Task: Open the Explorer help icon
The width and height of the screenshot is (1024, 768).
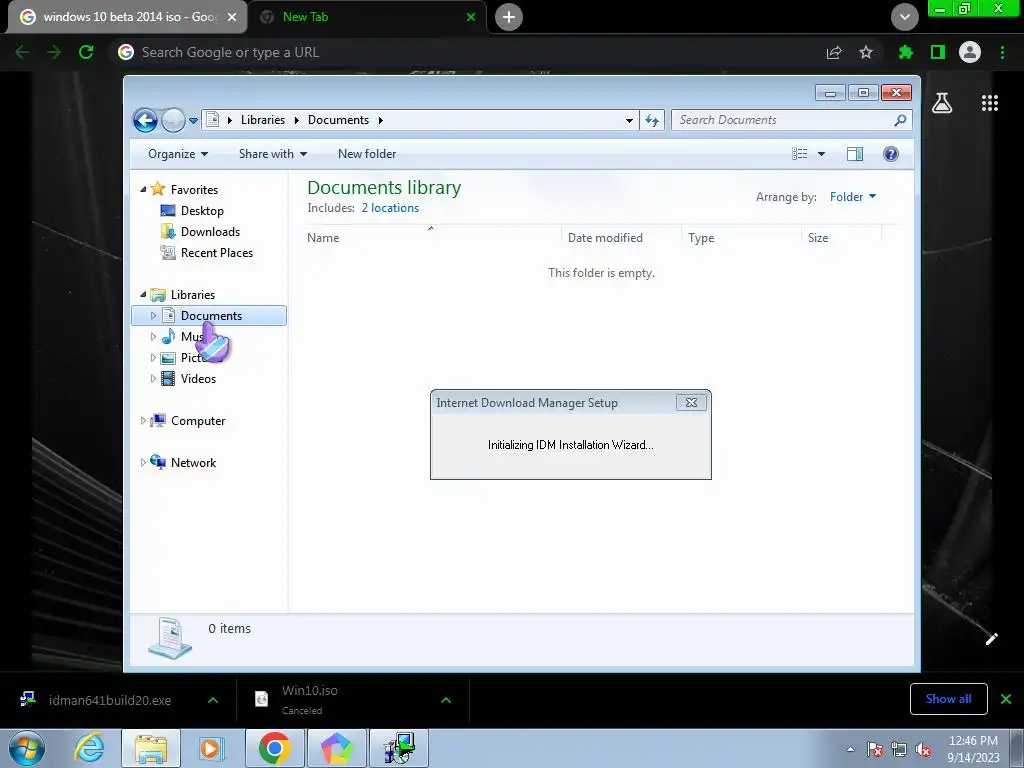Action: coord(891,154)
